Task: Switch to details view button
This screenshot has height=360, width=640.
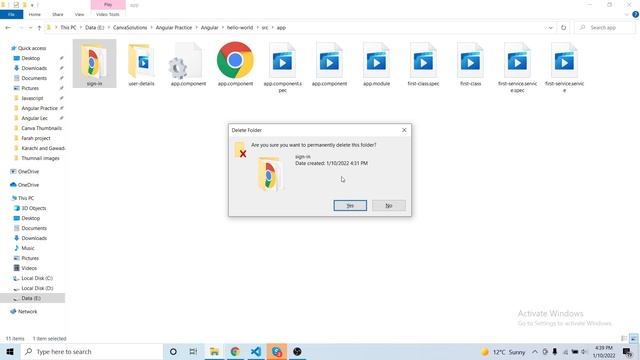Action: [624, 338]
